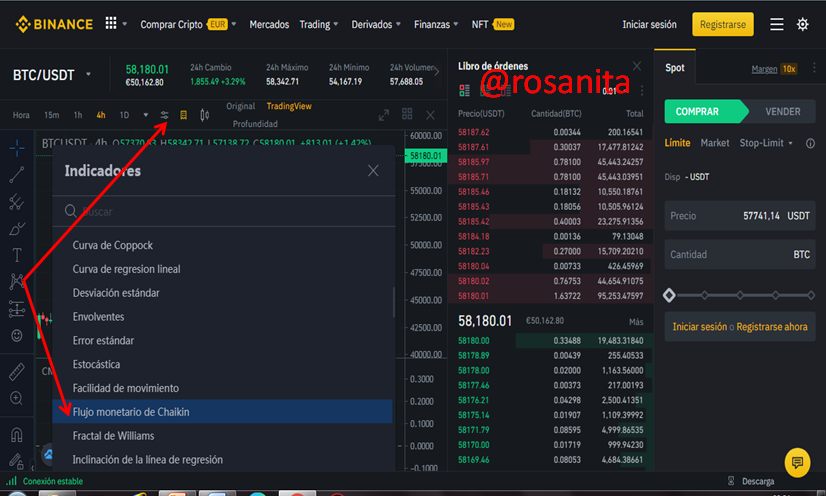
Task: Select the 4h timeframe
Action: [x=101, y=115]
